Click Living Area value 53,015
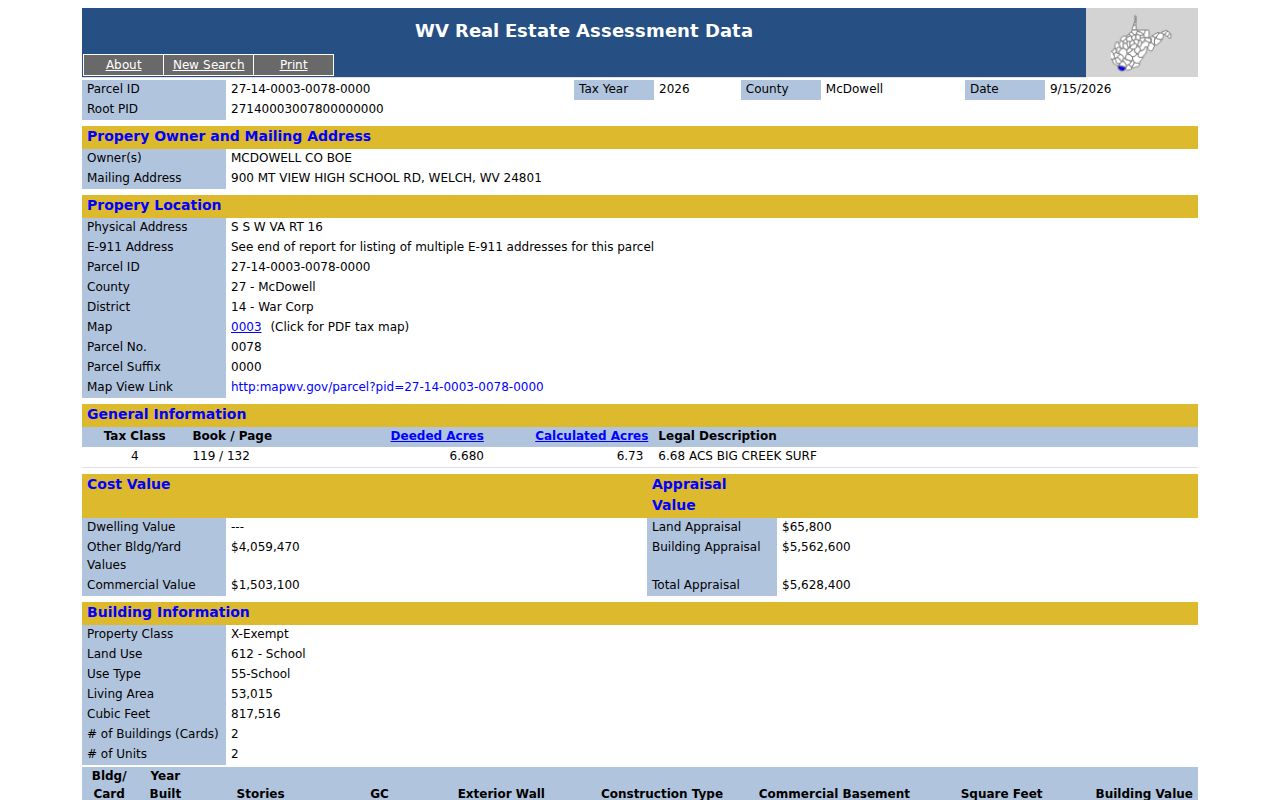 (x=252, y=694)
